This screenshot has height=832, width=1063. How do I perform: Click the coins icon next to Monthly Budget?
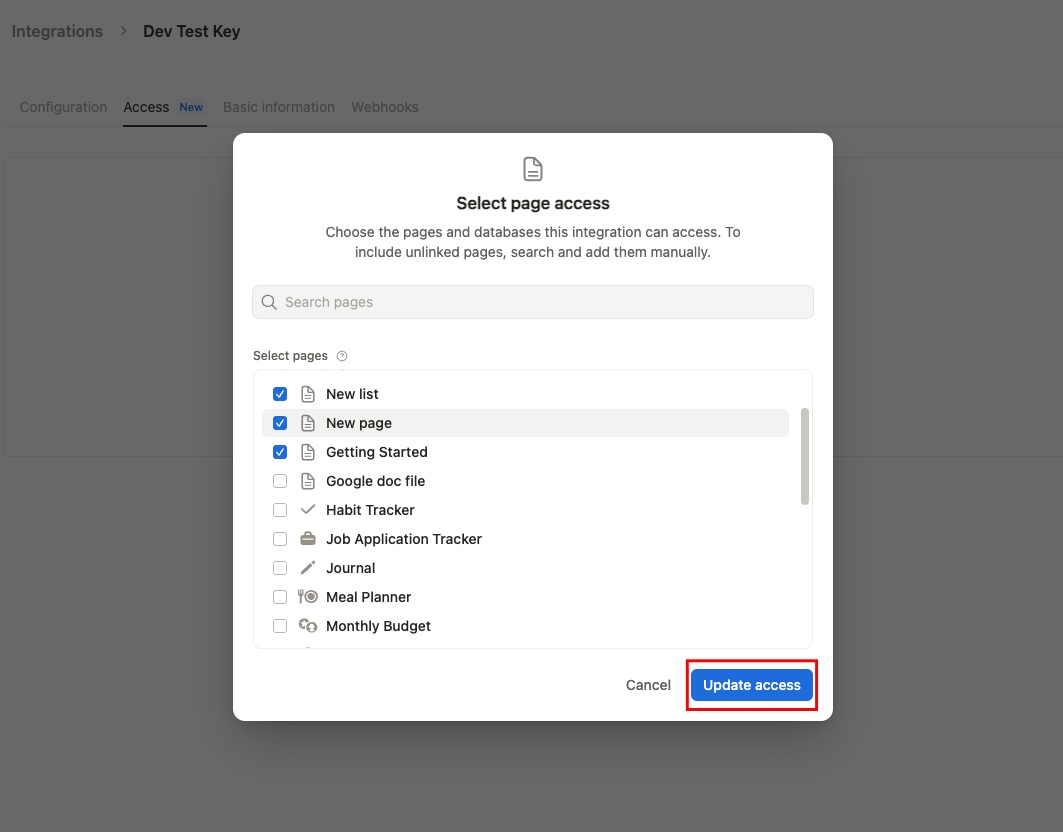coord(307,625)
